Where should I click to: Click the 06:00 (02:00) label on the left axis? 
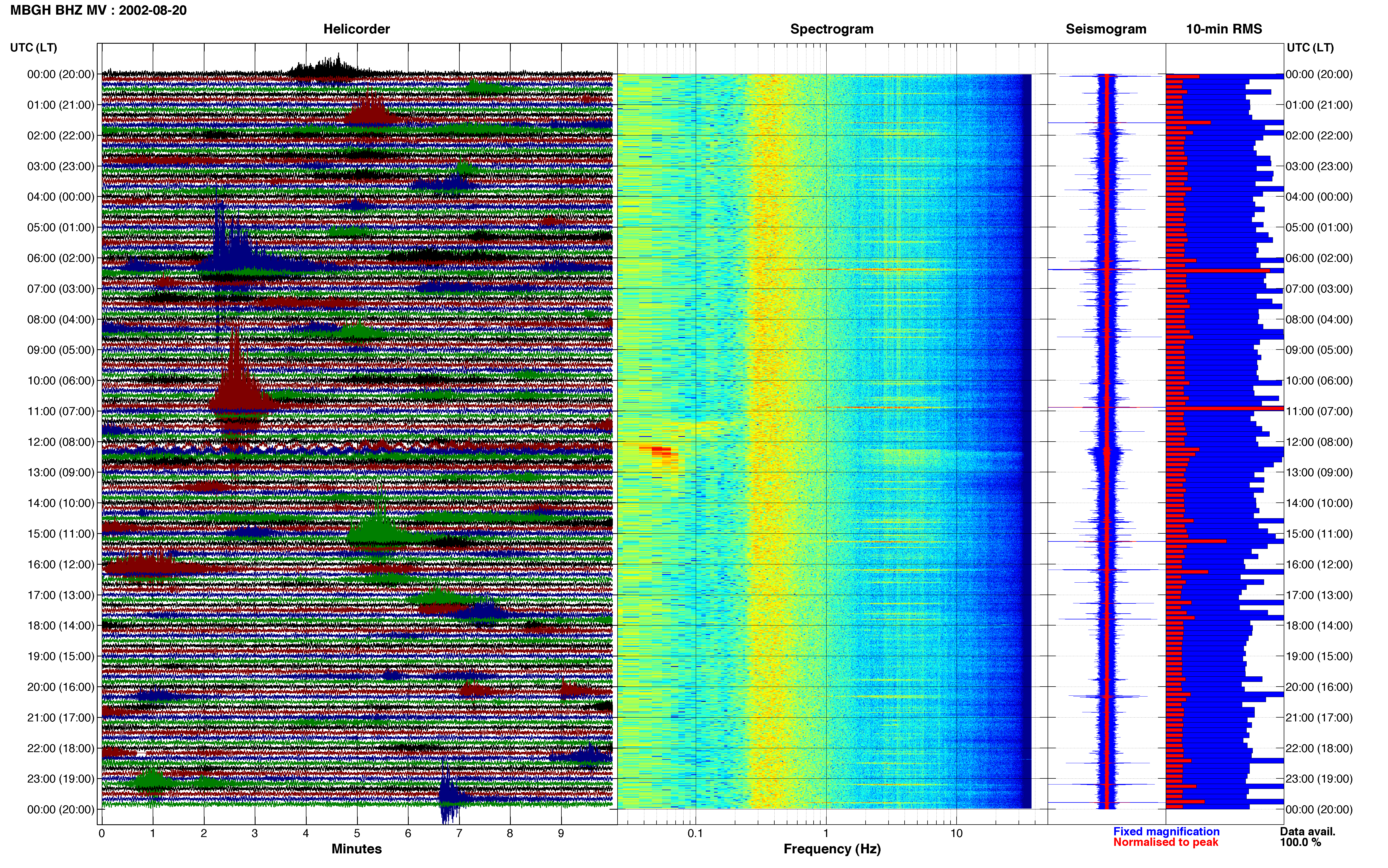point(61,258)
